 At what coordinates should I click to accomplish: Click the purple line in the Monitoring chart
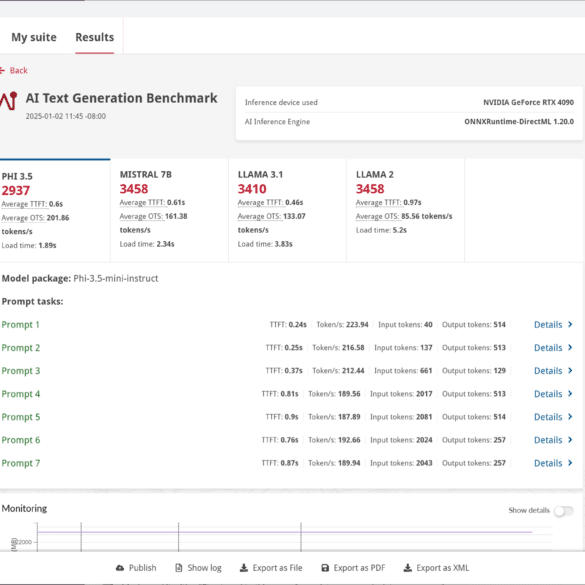[x=284, y=532]
